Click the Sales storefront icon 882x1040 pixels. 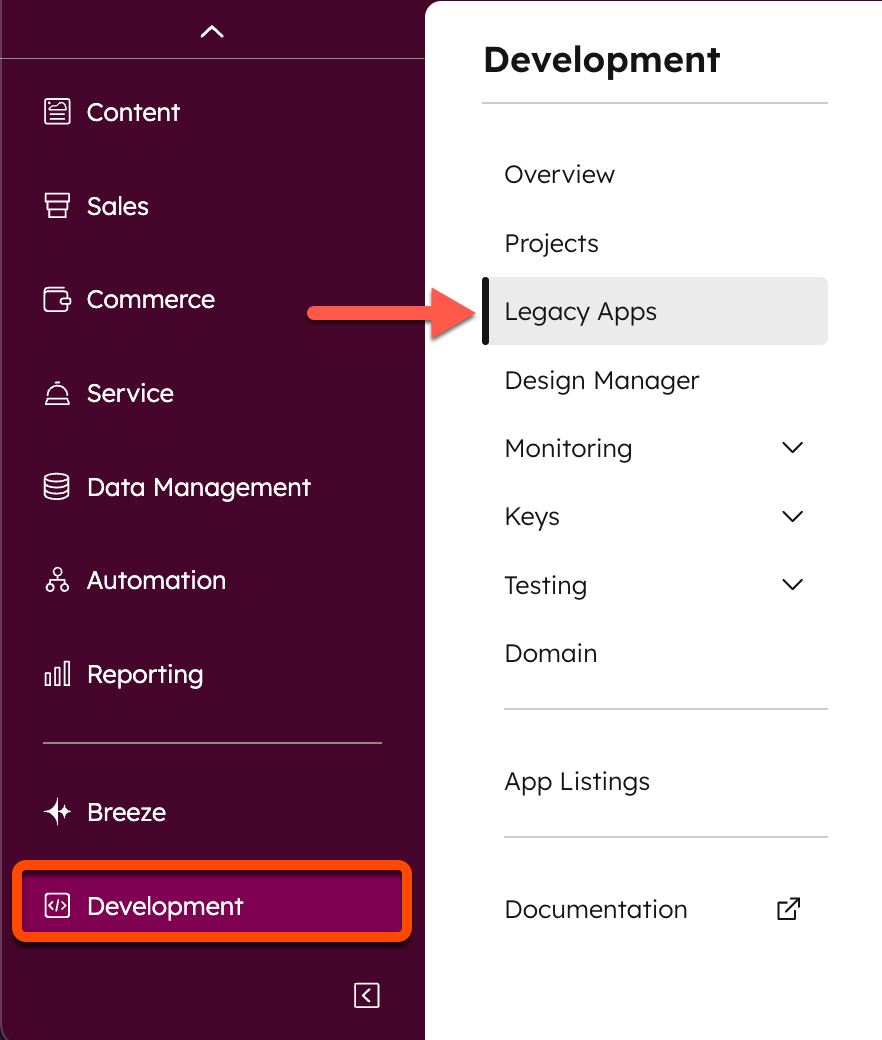tap(58, 206)
